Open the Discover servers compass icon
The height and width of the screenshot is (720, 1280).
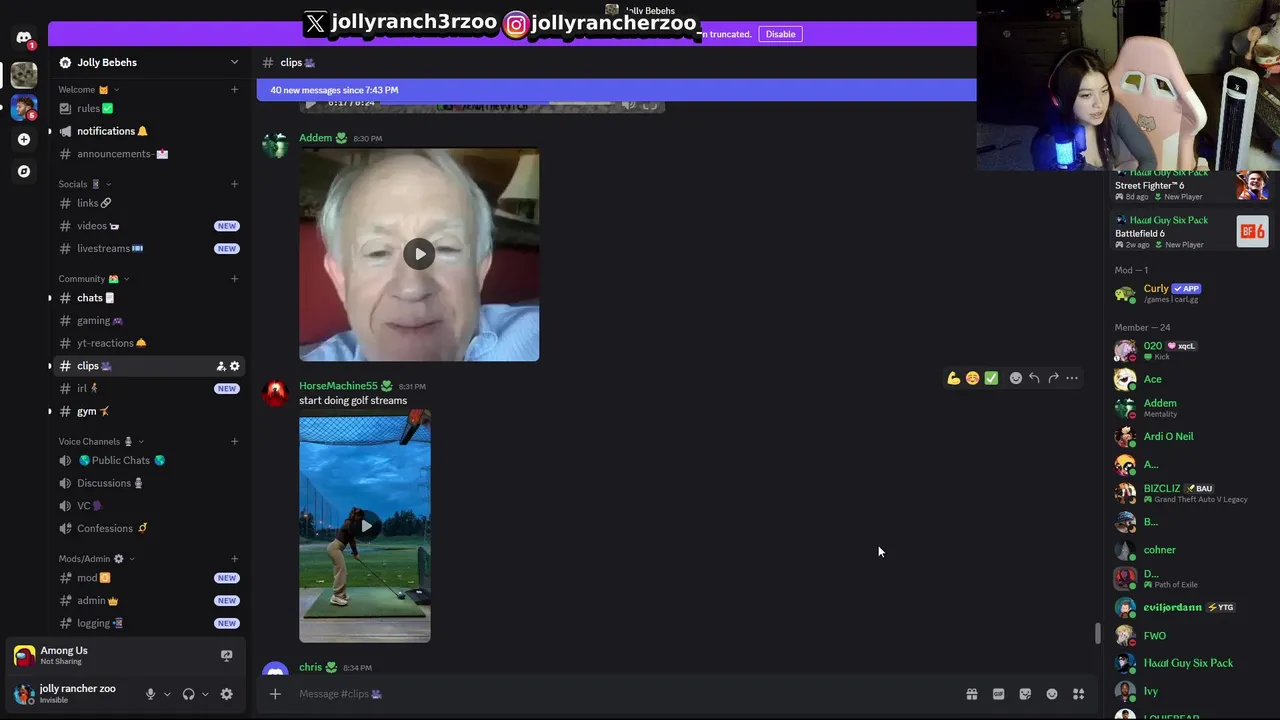[x=24, y=171]
